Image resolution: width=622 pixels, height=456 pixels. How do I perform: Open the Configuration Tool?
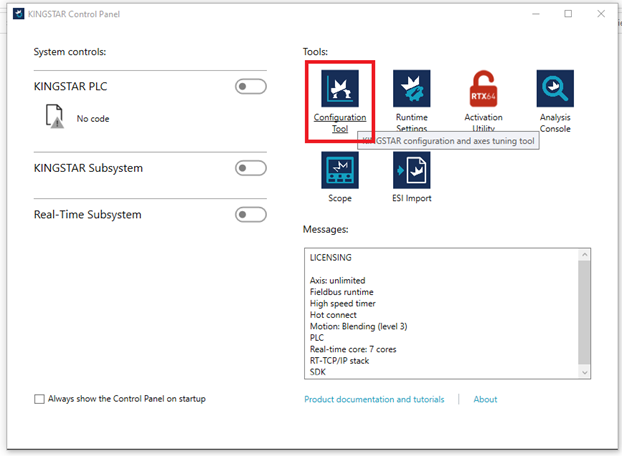[x=340, y=89]
